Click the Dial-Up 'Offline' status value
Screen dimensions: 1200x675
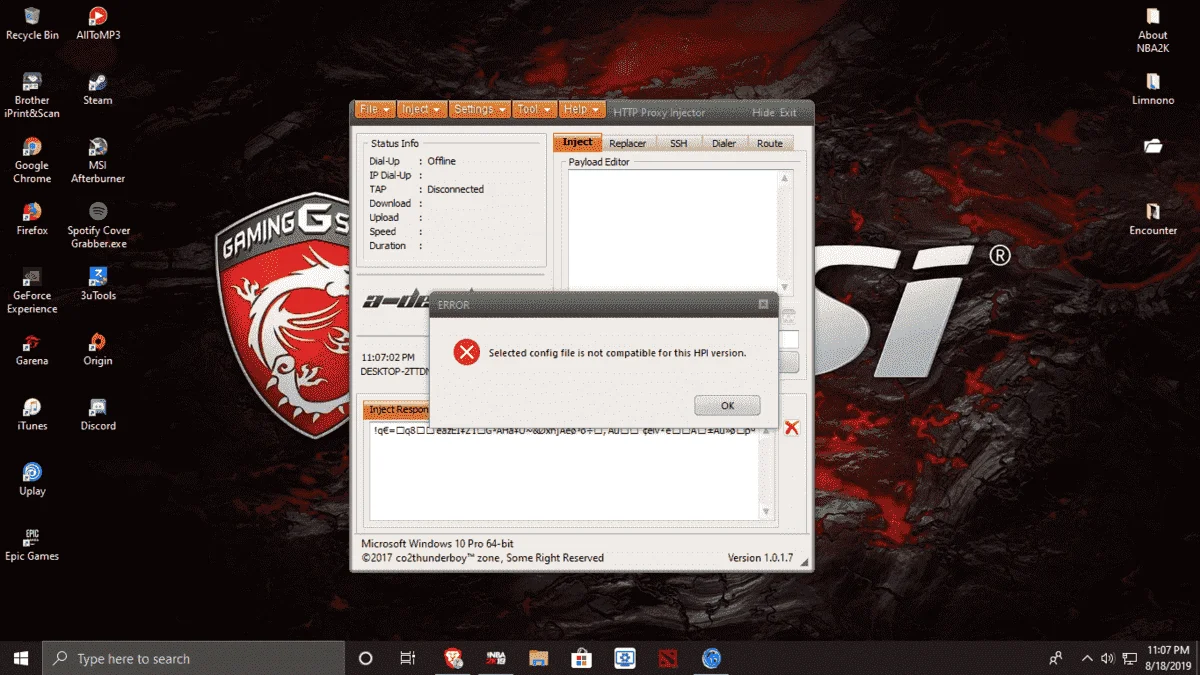tap(441, 161)
